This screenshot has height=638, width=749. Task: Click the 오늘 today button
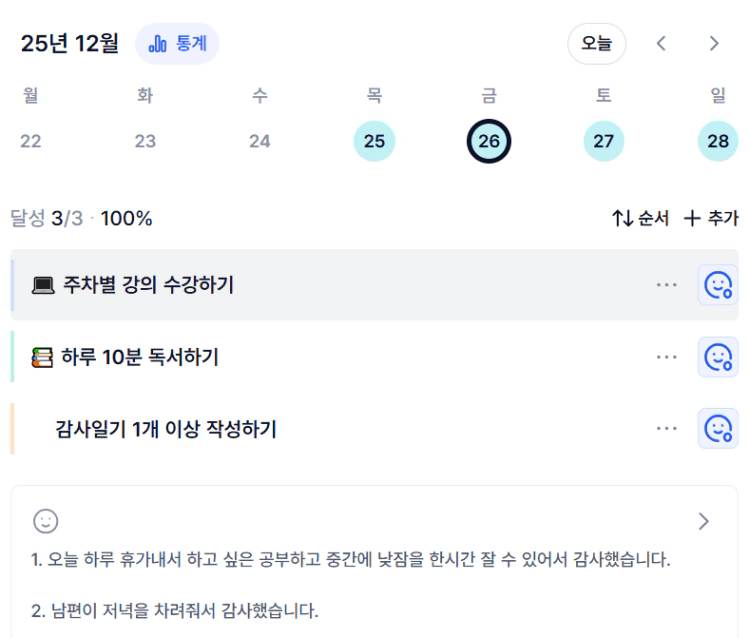(x=596, y=44)
